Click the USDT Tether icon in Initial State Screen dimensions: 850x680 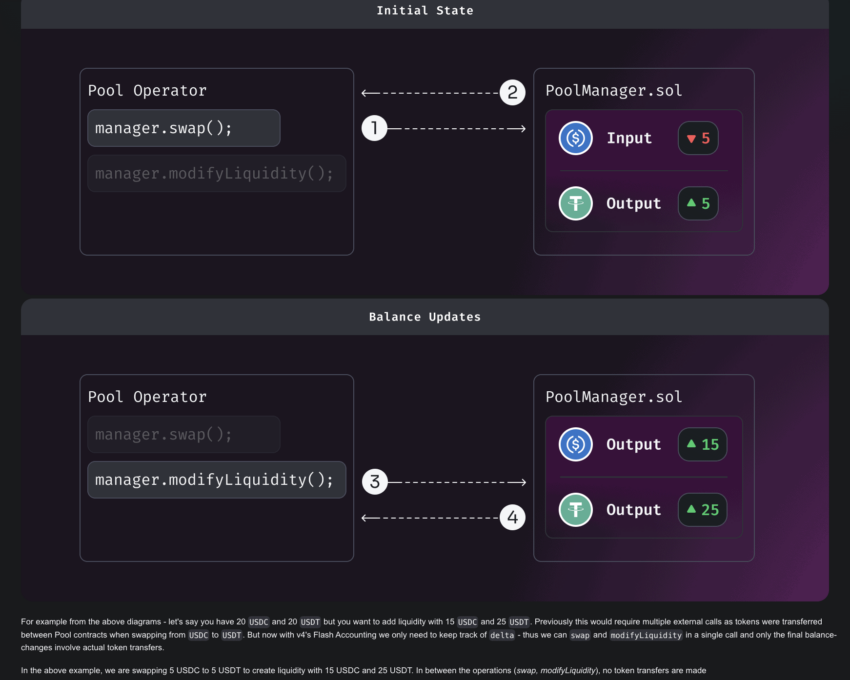coord(575,203)
